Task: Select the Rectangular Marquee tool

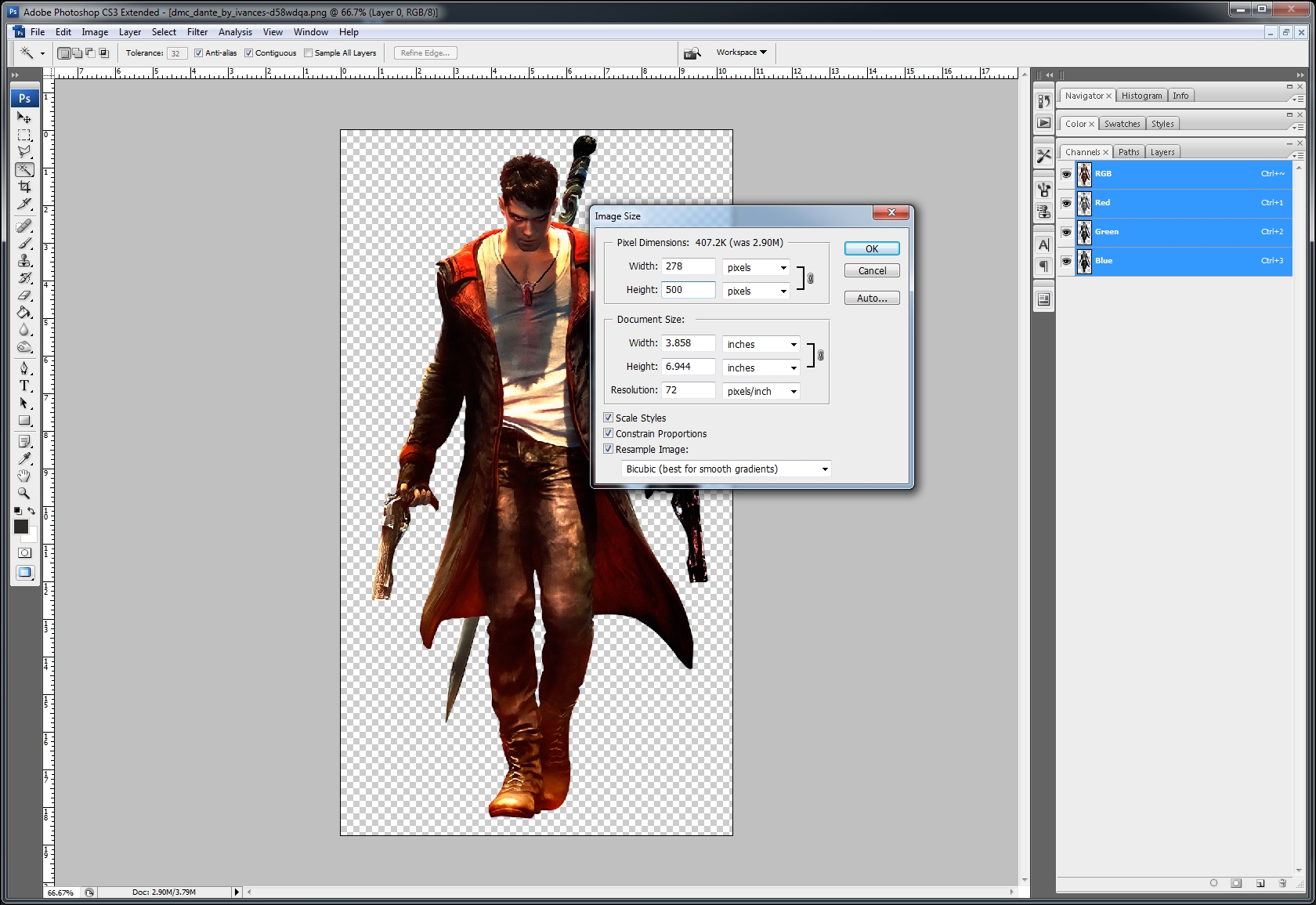Action: click(24, 135)
